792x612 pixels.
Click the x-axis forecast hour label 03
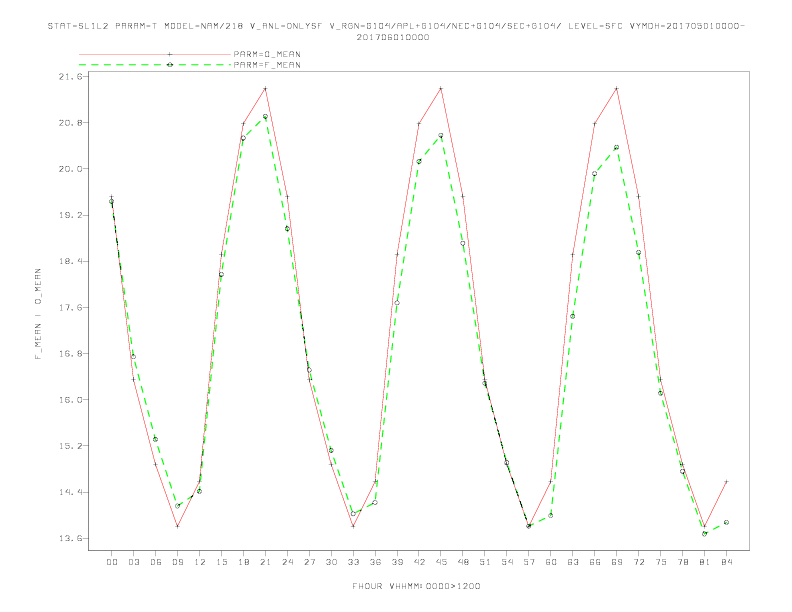coord(133,562)
